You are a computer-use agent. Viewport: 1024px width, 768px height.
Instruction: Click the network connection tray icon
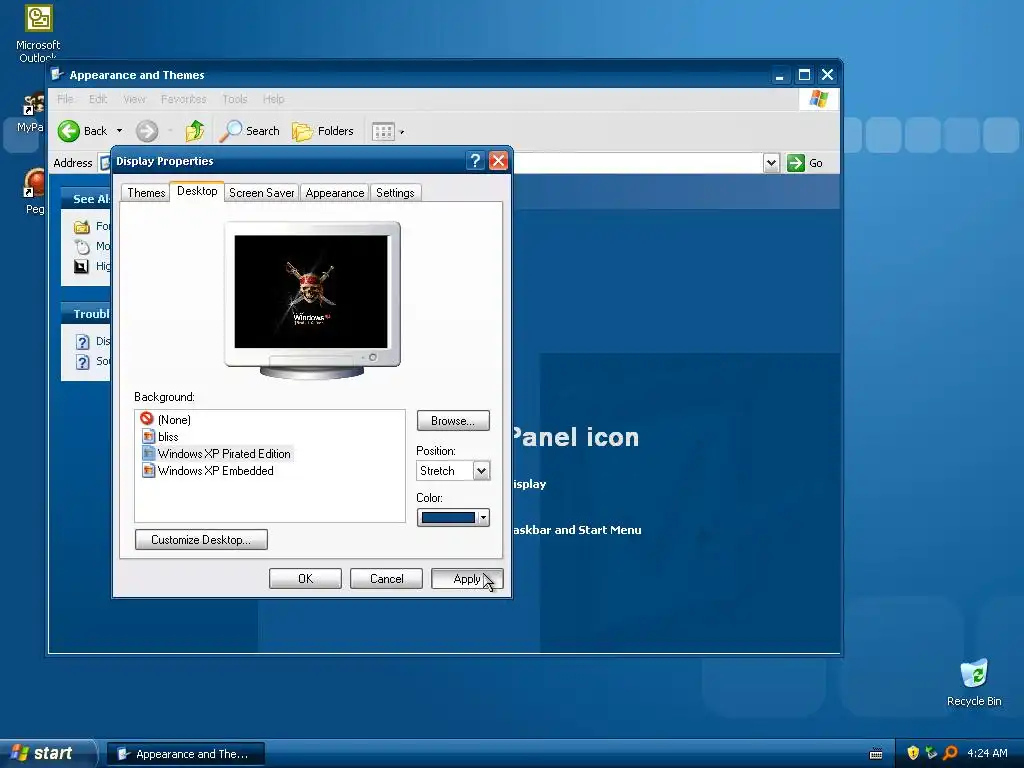point(931,753)
